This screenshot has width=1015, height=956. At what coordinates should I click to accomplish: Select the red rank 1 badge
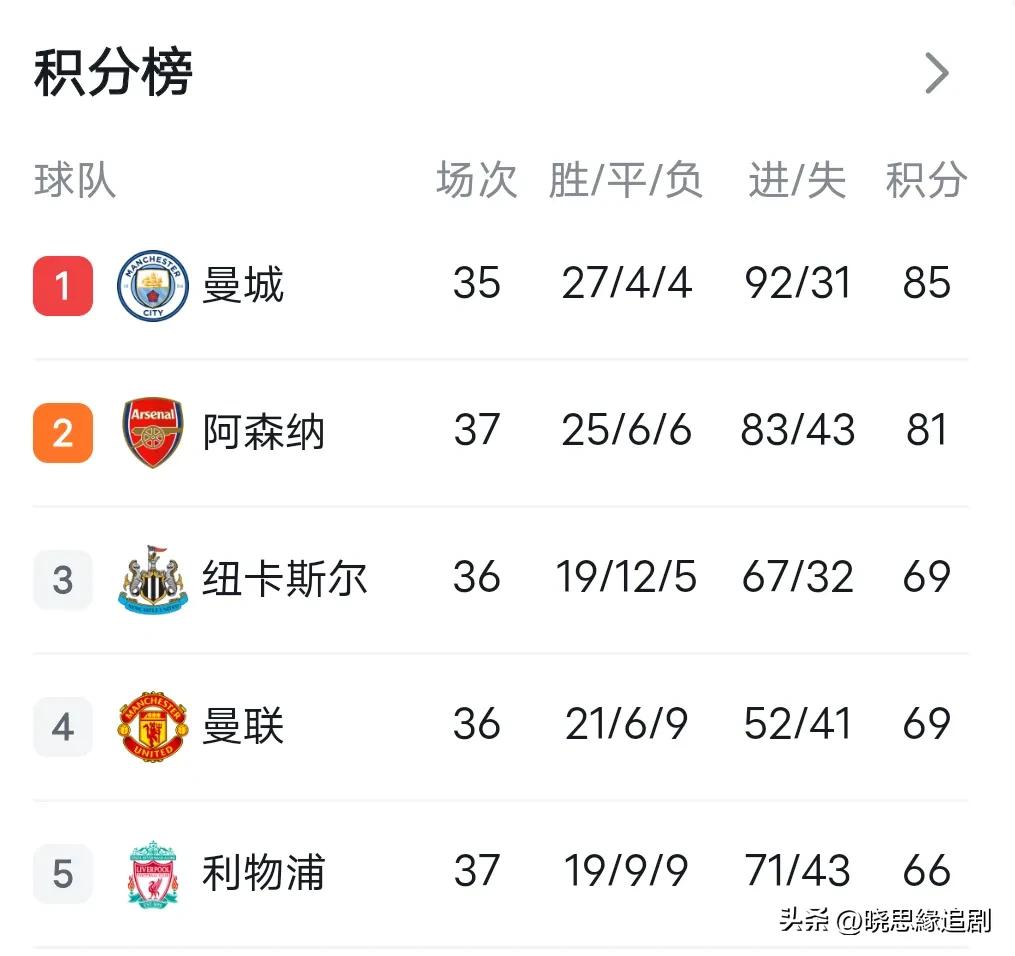62,286
